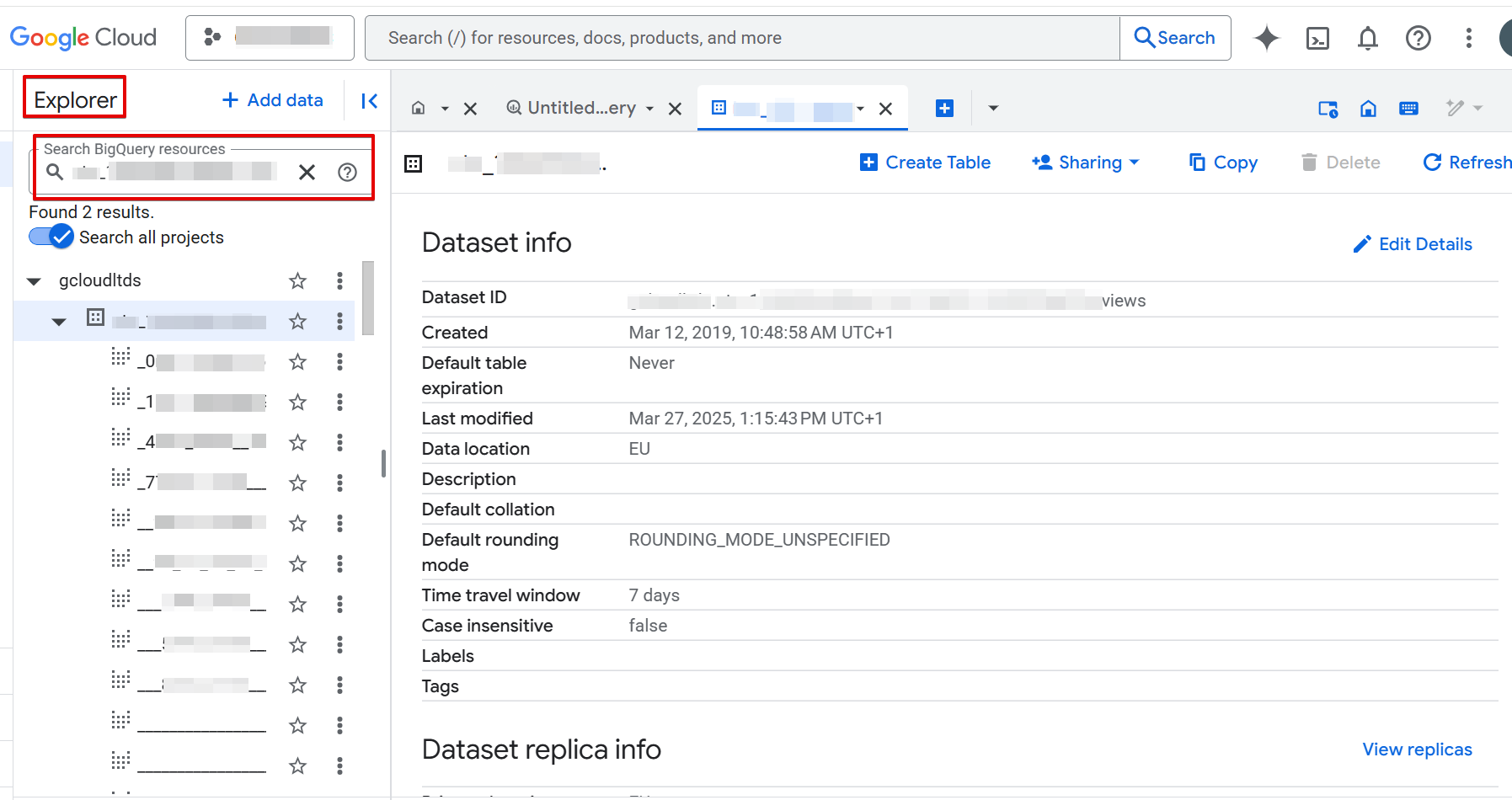The image size is (1512, 800).
Task: Close the active dataset tab
Action: 885,109
